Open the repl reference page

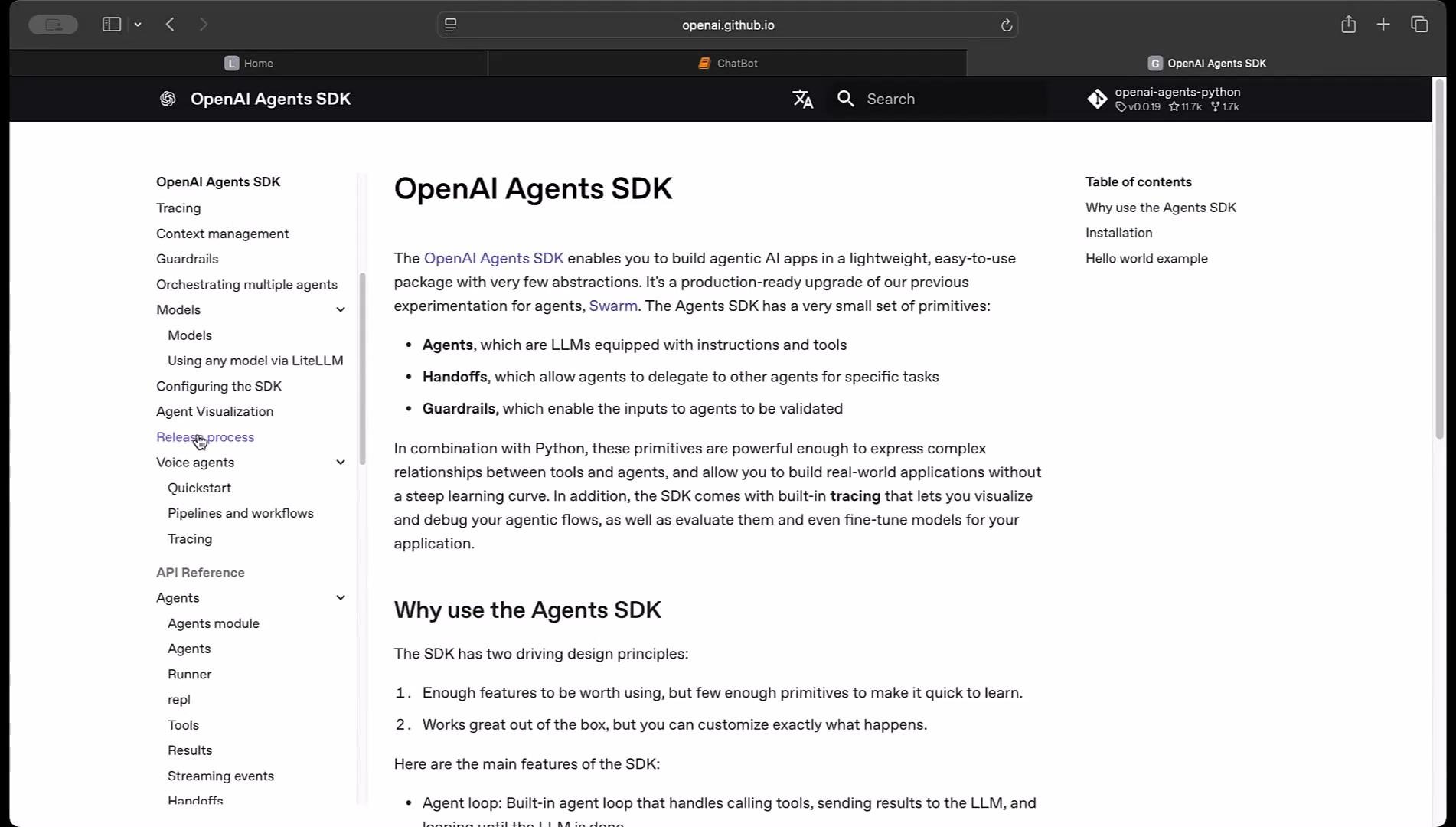coord(179,699)
